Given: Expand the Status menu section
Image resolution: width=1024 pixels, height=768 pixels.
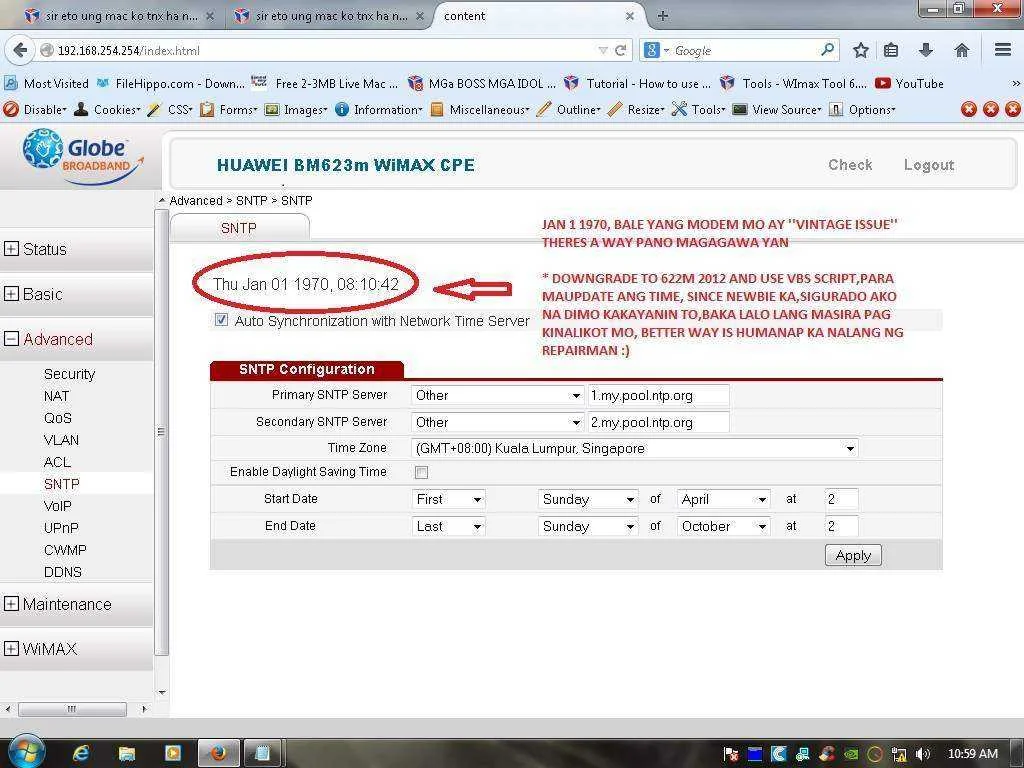Looking at the screenshot, I should click(x=11, y=249).
